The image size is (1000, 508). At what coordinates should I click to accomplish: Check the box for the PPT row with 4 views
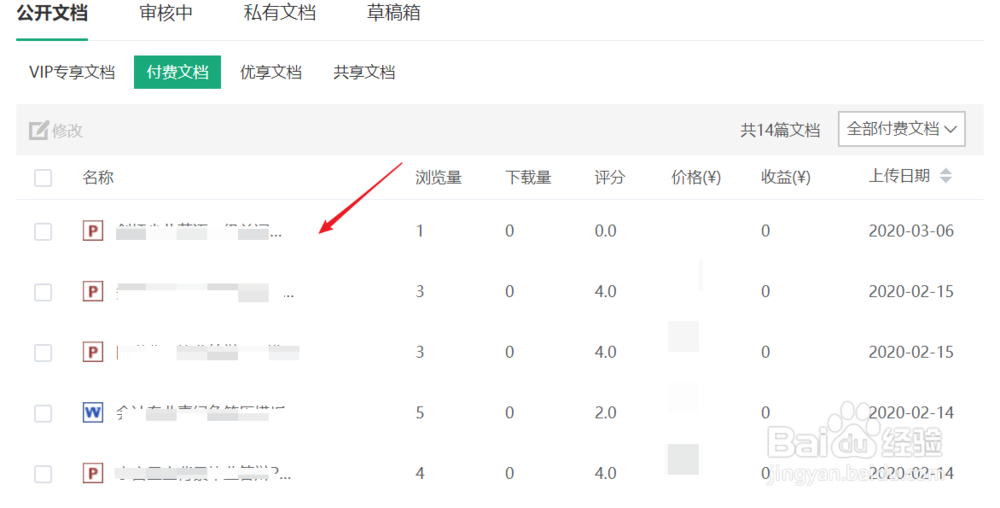click(x=43, y=474)
